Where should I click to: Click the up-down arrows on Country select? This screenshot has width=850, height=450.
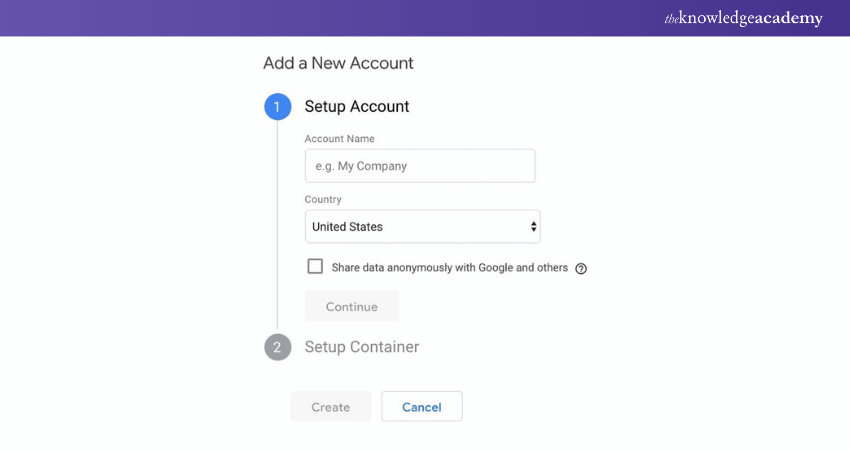pos(533,227)
